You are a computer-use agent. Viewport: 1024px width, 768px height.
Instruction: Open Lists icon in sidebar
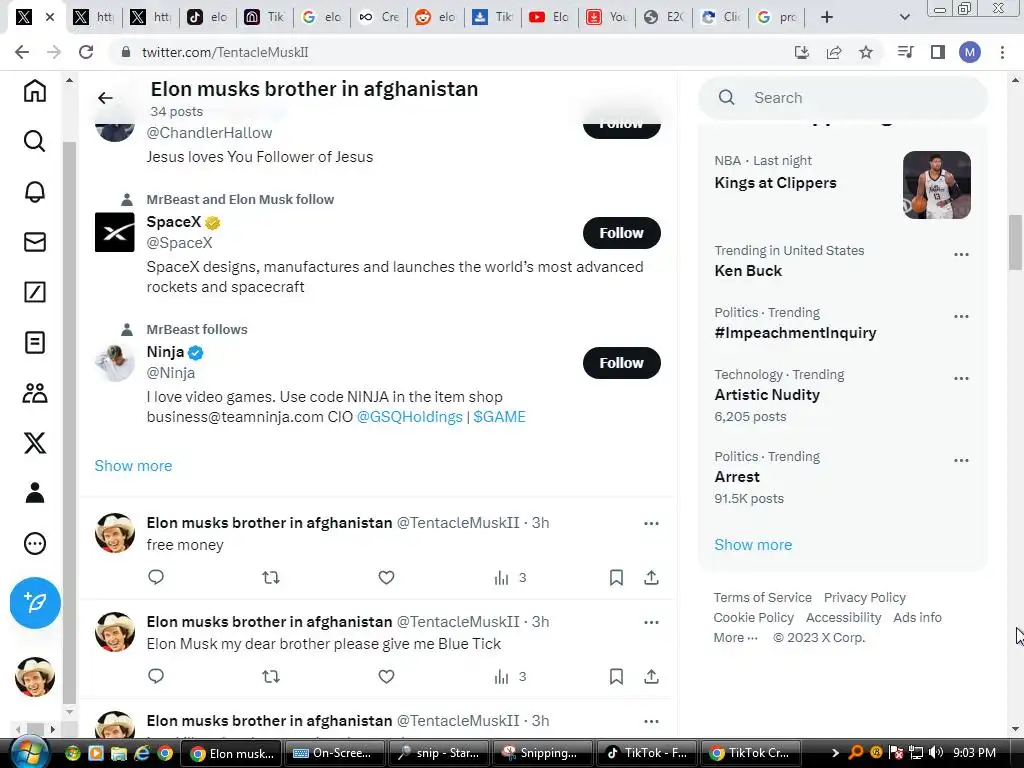pos(35,342)
